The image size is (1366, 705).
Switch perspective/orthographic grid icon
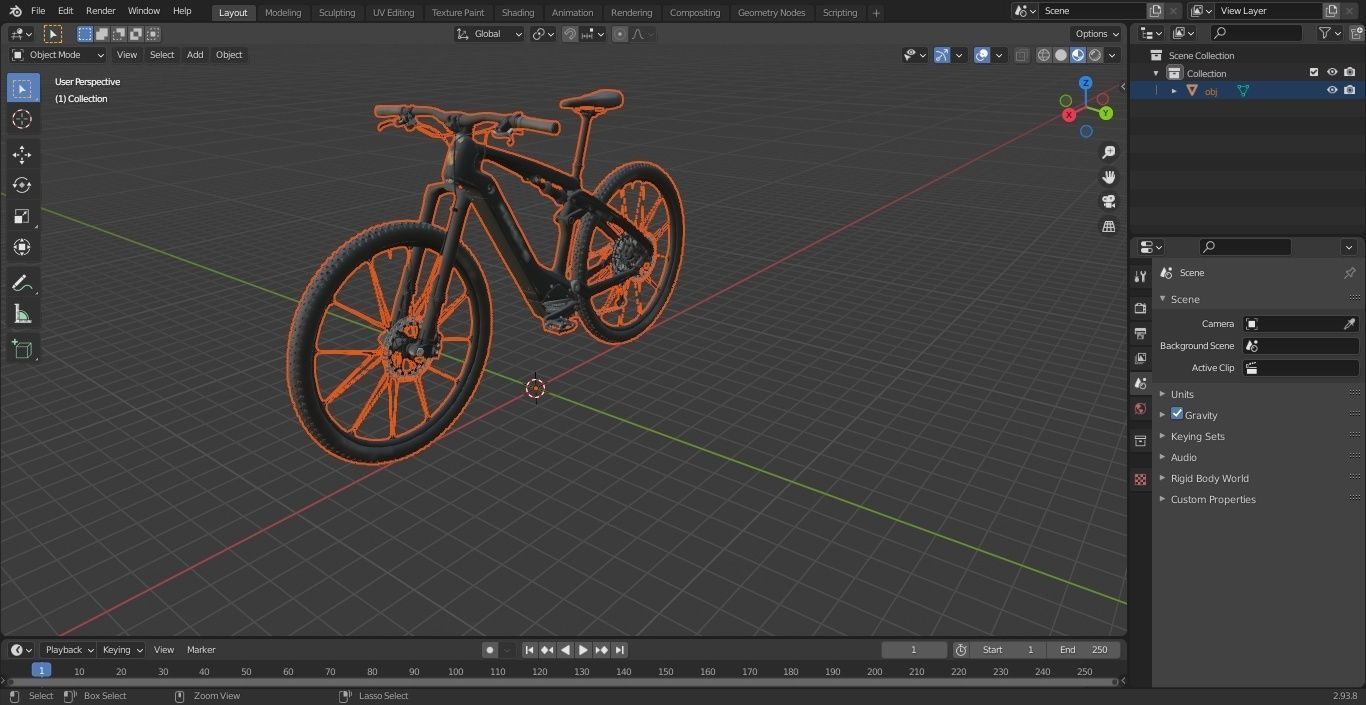pyautogui.click(x=1109, y=226)
